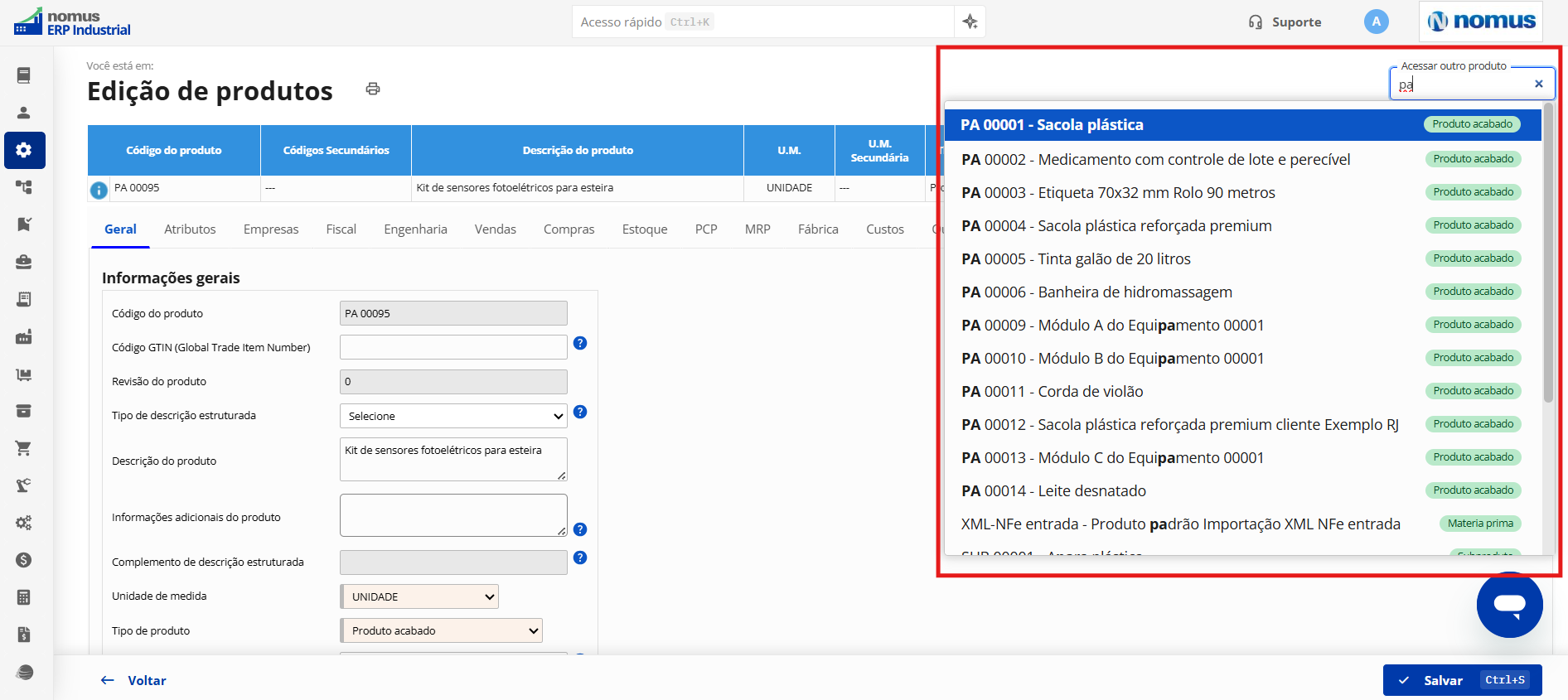Clear the 'Acessar outro produto' search field

pos(1539,84)
